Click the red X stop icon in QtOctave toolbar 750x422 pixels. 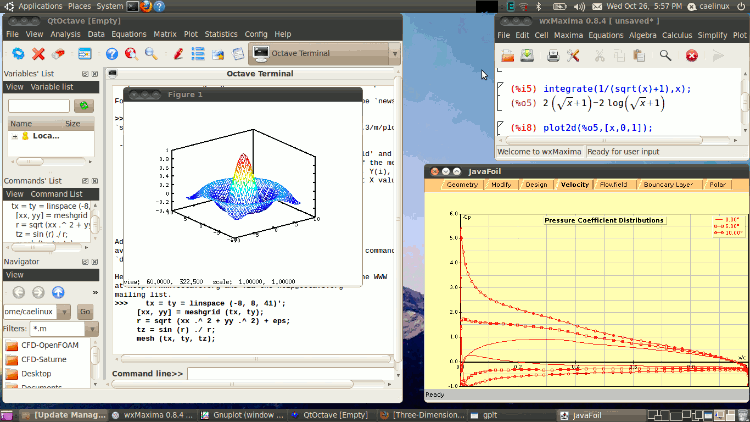pyautogui.click(x=39, y=53)
